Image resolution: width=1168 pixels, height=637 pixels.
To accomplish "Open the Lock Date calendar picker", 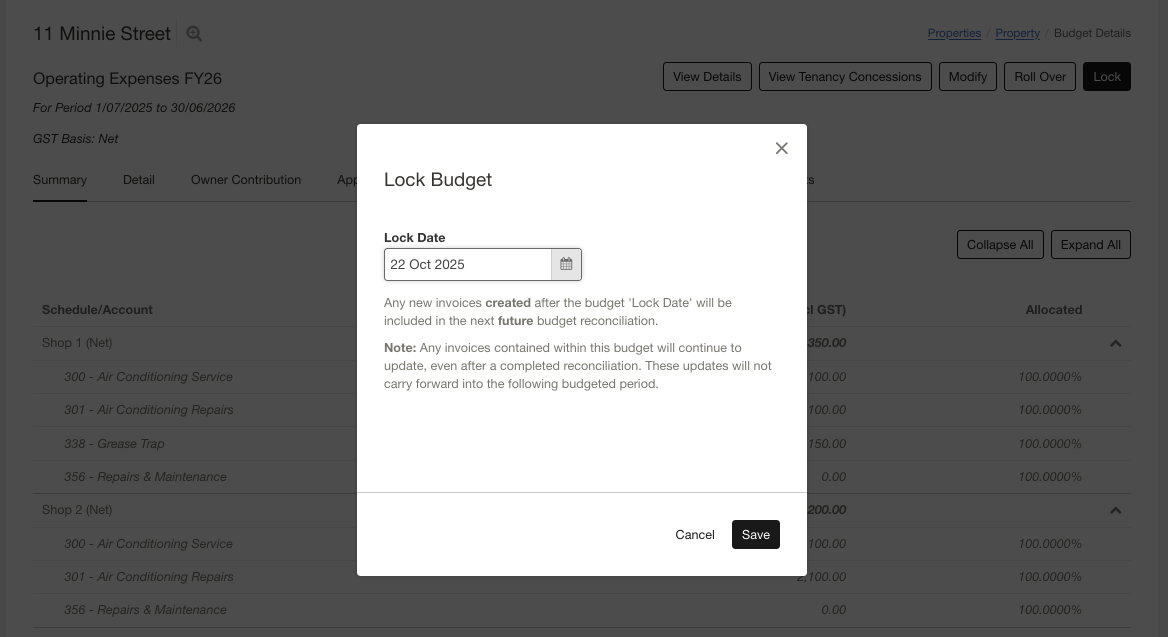I will click(566, 264).
